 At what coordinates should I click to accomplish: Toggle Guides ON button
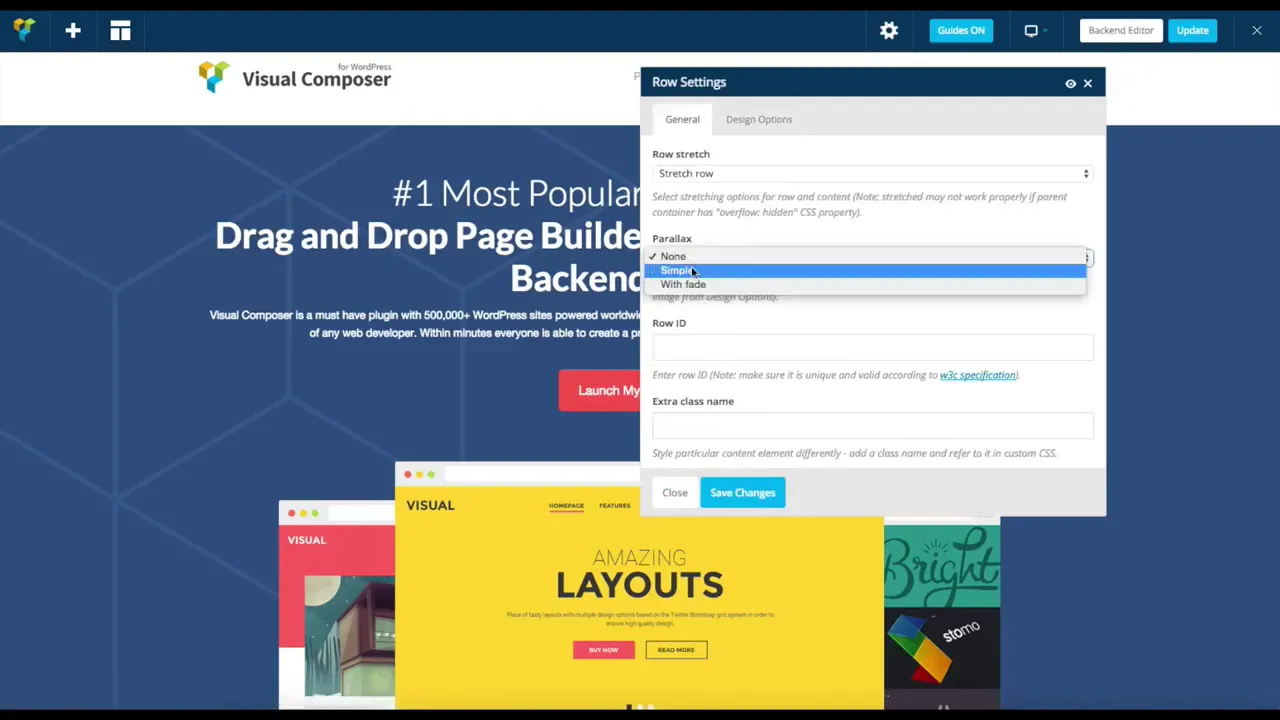click(961, 30)
